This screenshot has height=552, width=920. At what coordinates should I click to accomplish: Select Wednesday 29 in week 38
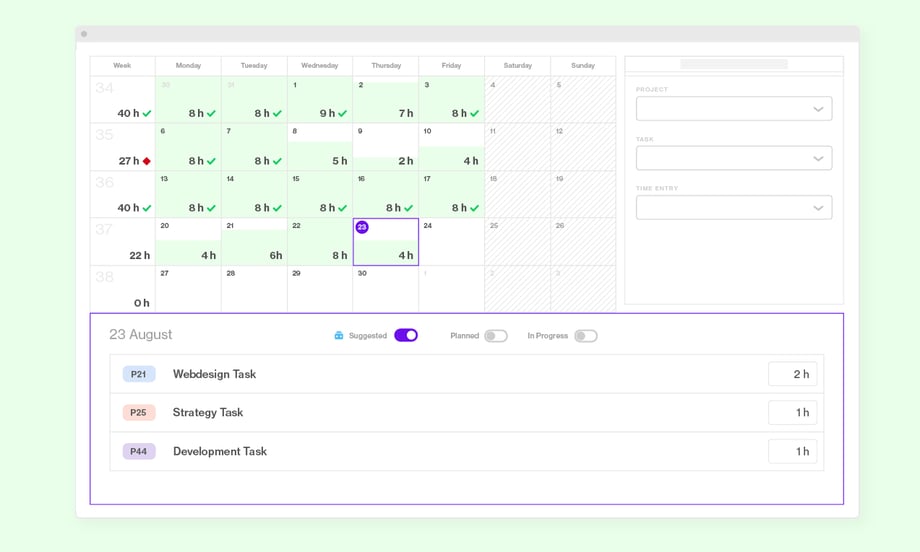(320, 289)
